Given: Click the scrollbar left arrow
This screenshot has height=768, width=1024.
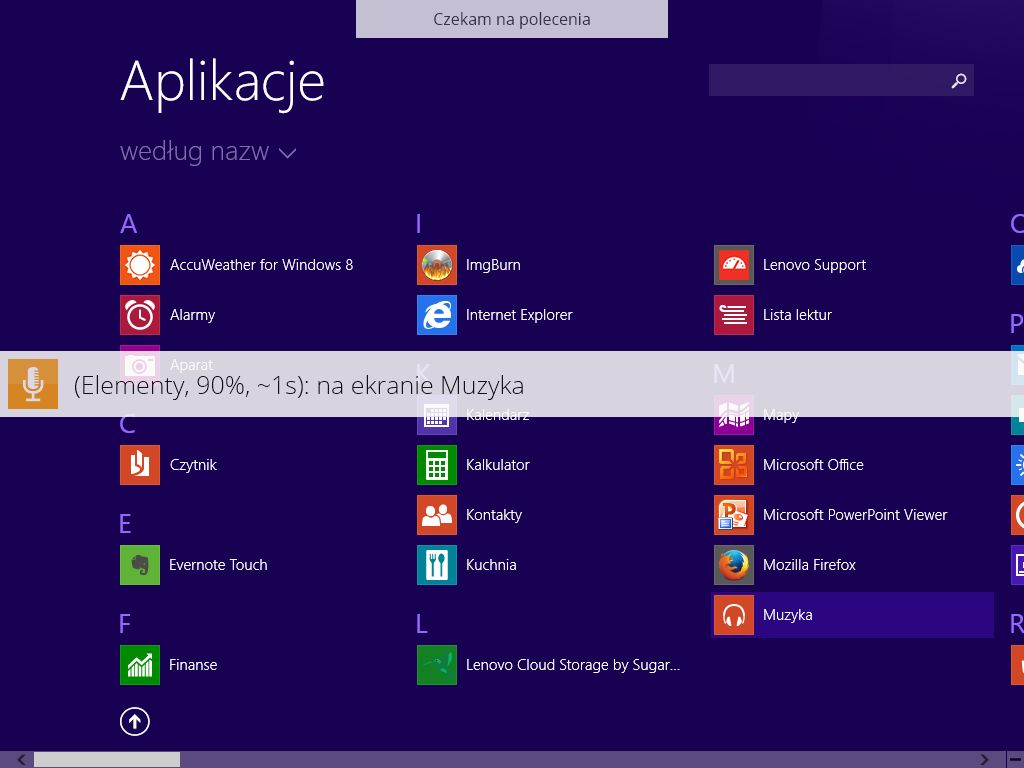Looking at the screenshot, I should (x=22, y=760).
